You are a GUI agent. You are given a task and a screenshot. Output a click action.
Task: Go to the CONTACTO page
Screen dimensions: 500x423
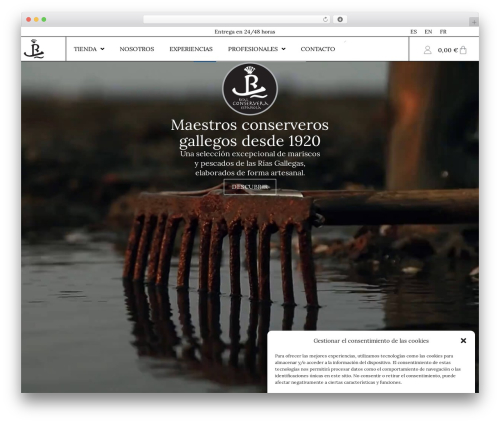318,49
